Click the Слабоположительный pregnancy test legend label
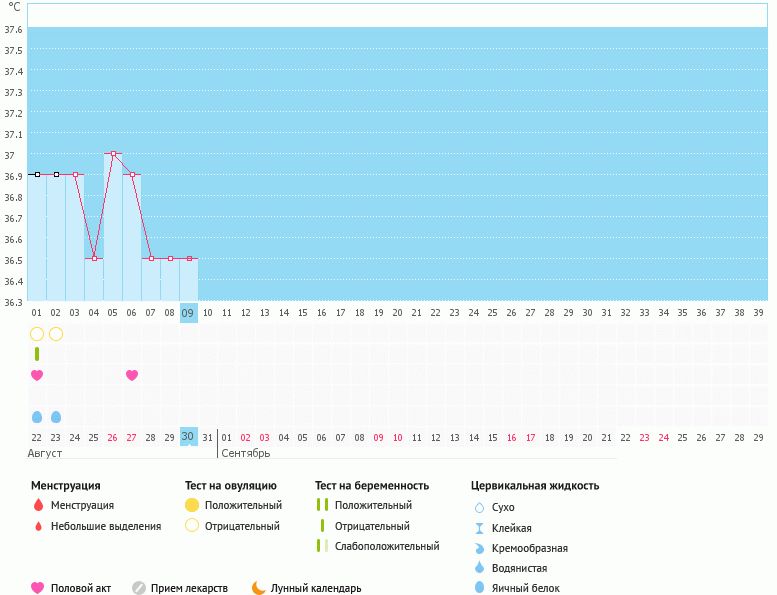777x595 pixels. (x=387, y=546)
